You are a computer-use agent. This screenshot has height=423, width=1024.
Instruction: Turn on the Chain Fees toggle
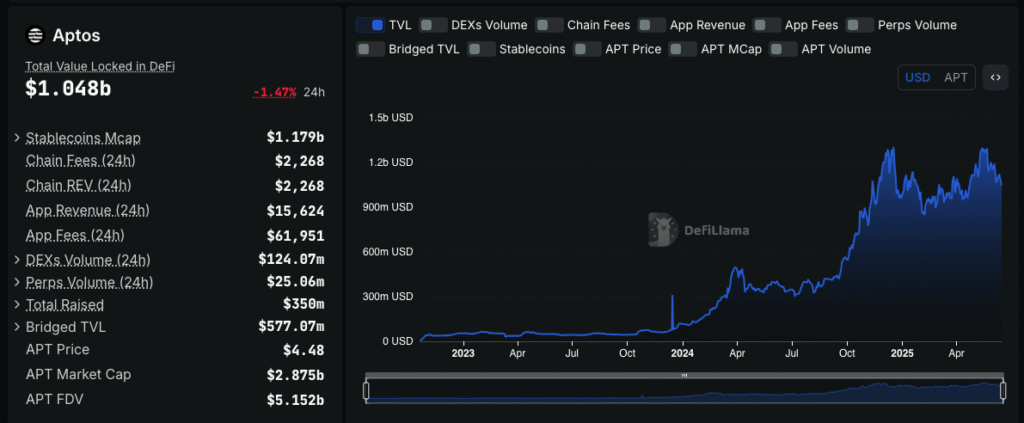point(549,24)
